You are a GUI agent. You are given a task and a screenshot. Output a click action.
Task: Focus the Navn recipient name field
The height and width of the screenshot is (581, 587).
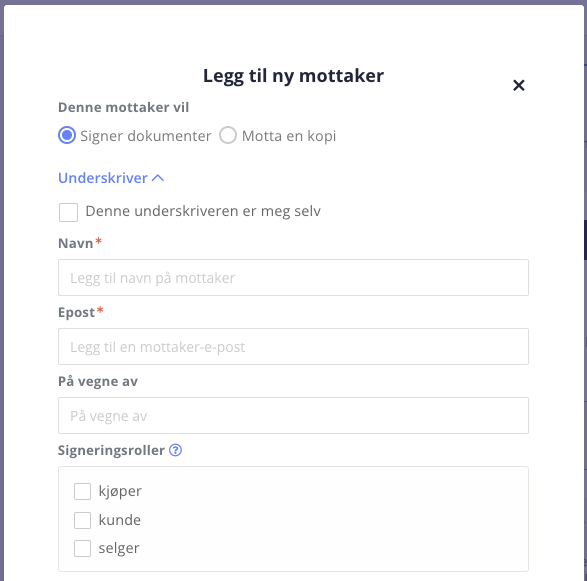(x=294, y=277)
